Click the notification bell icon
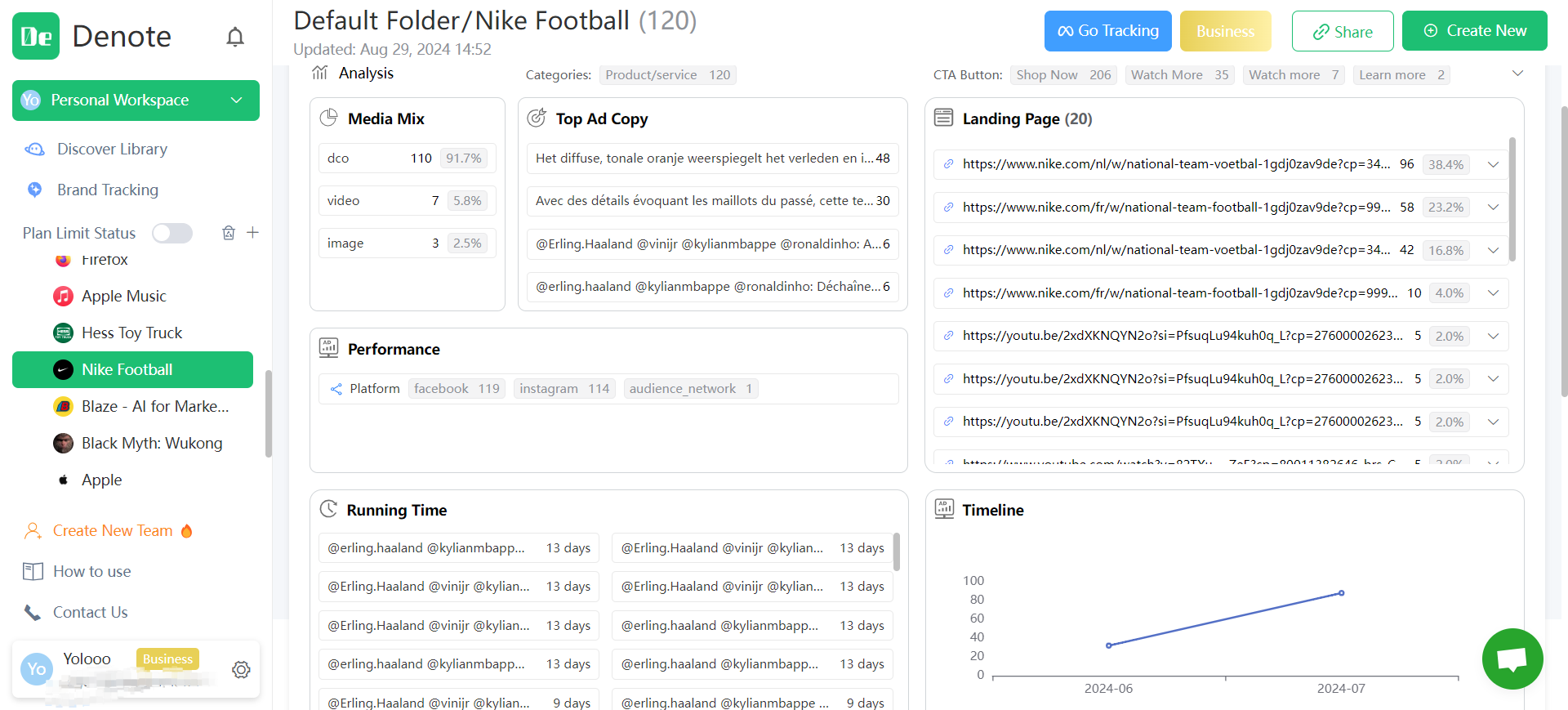This screenshot has width=1568, height=710. pos(235,37)
